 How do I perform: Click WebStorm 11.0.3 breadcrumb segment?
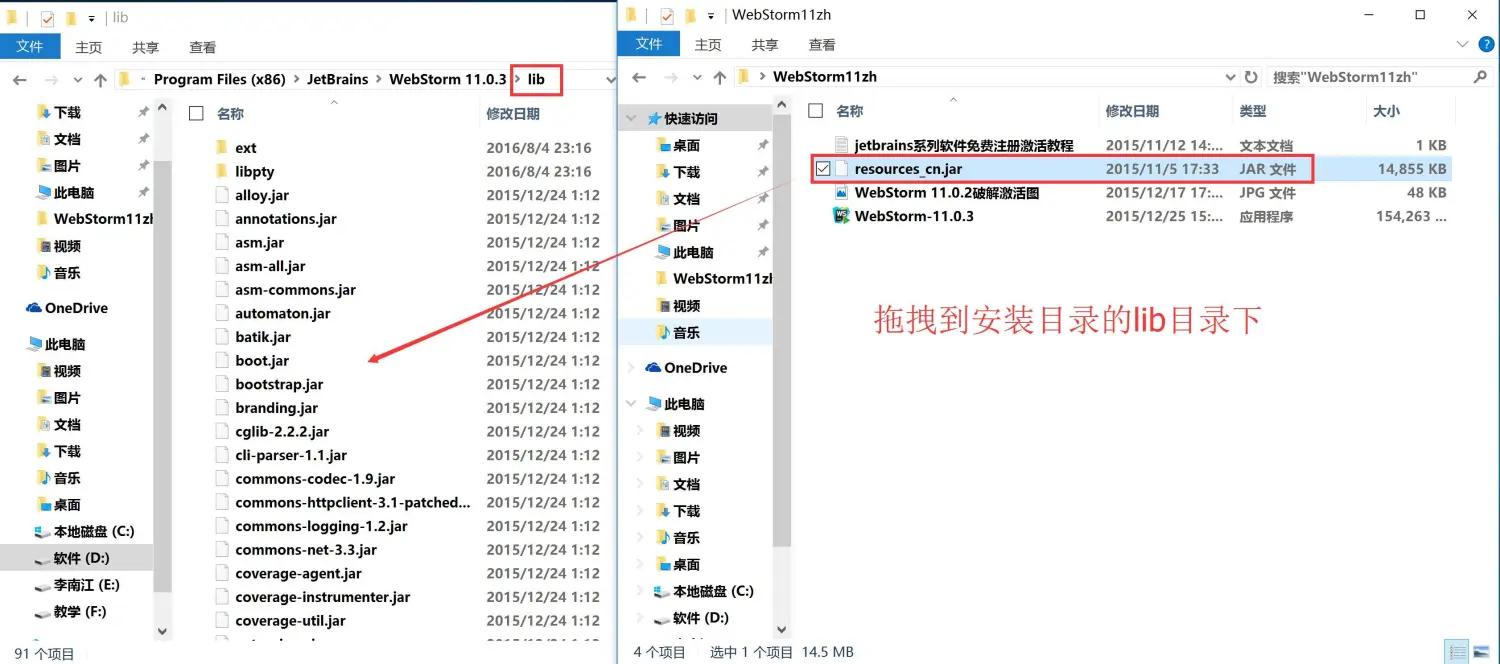(448, 80)
